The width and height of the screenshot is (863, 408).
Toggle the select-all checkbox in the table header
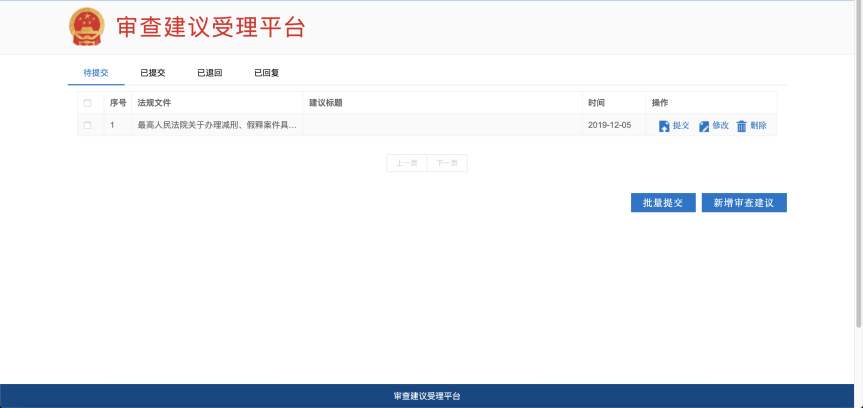point(87,103)
